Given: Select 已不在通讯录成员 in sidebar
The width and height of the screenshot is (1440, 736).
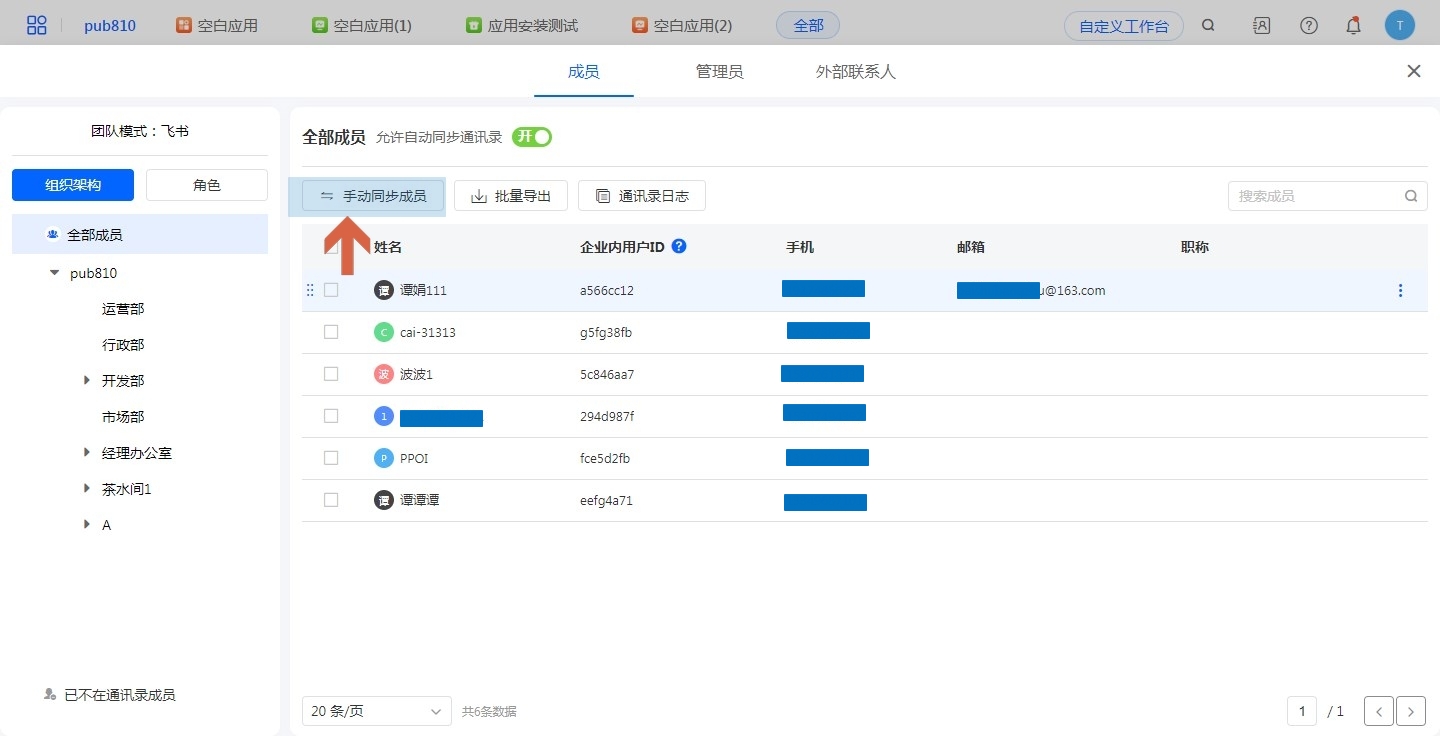Looking at the screenshot, I should click(119, 695).
